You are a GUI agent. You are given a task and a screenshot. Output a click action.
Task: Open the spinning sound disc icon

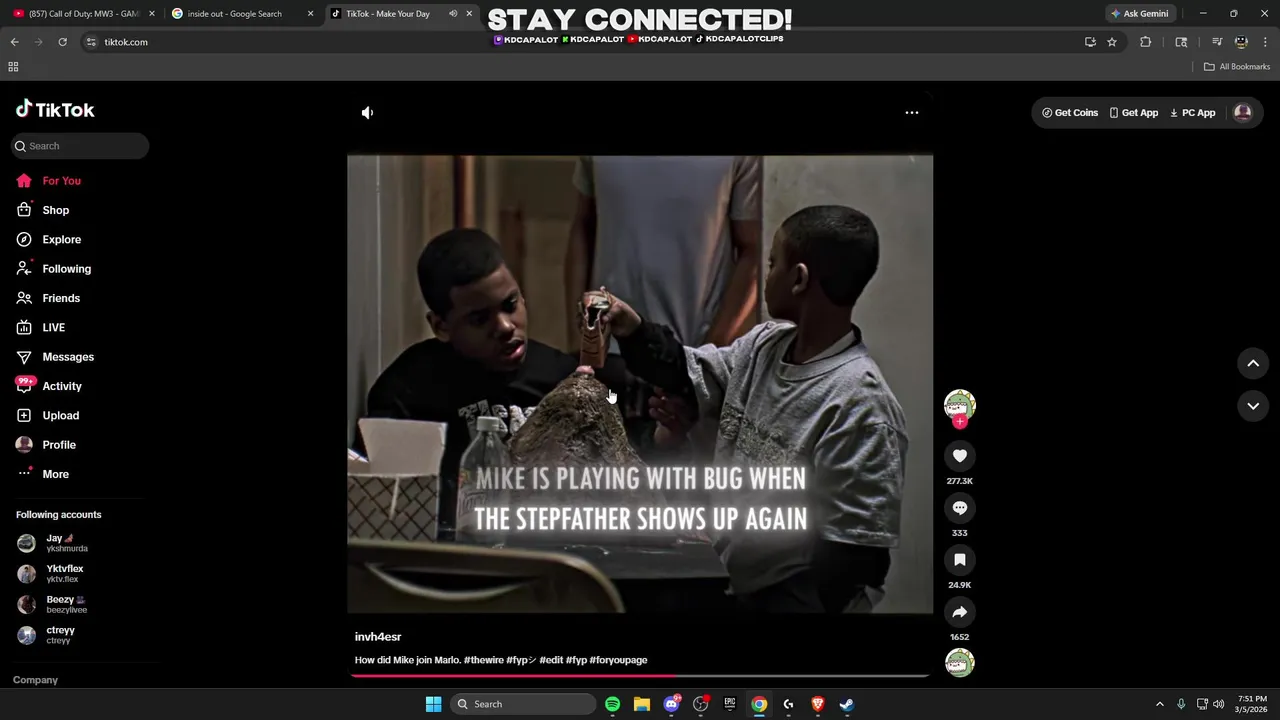[960, 663]
